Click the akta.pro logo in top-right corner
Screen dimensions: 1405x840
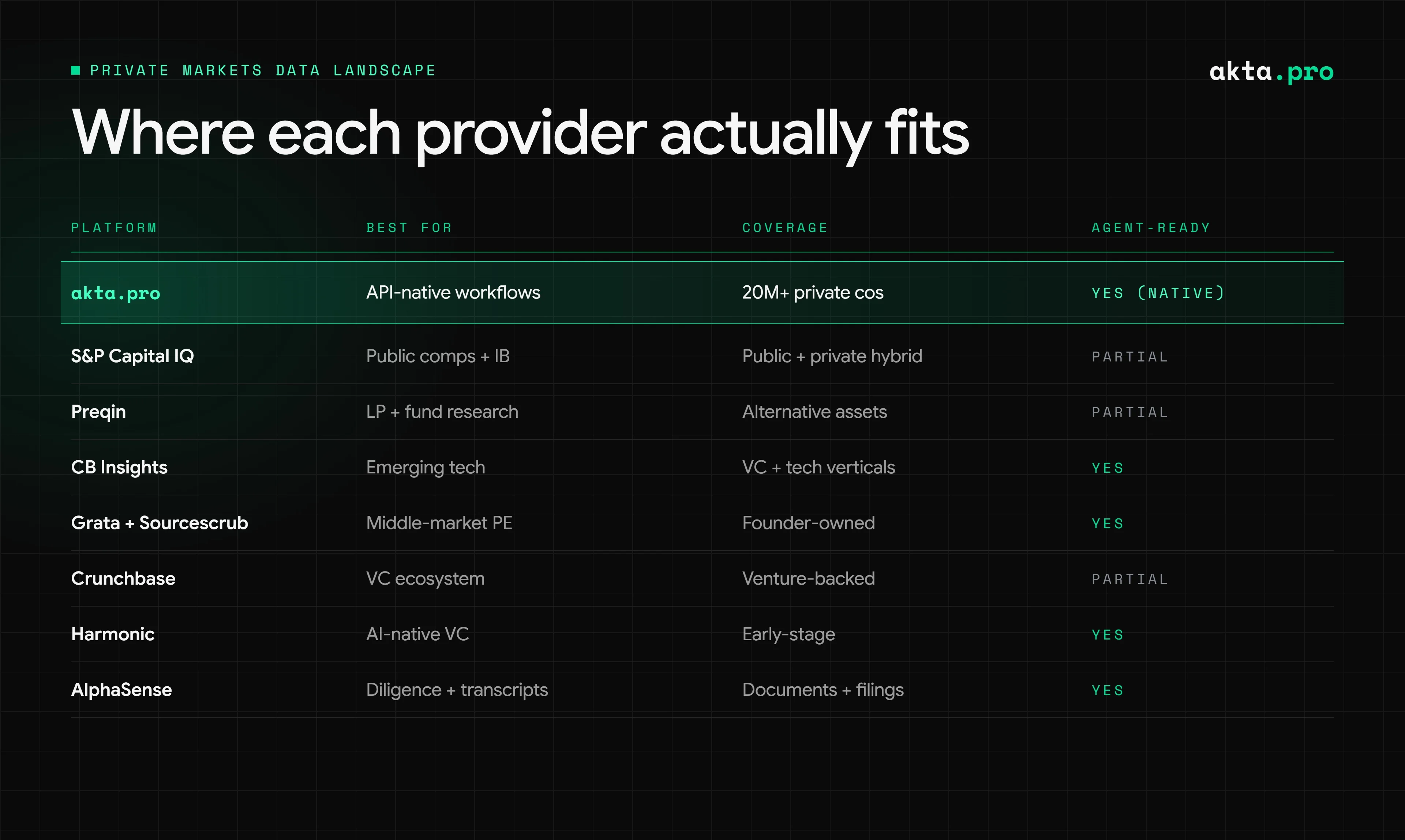pyautogui.click(x=1271, y=72)
